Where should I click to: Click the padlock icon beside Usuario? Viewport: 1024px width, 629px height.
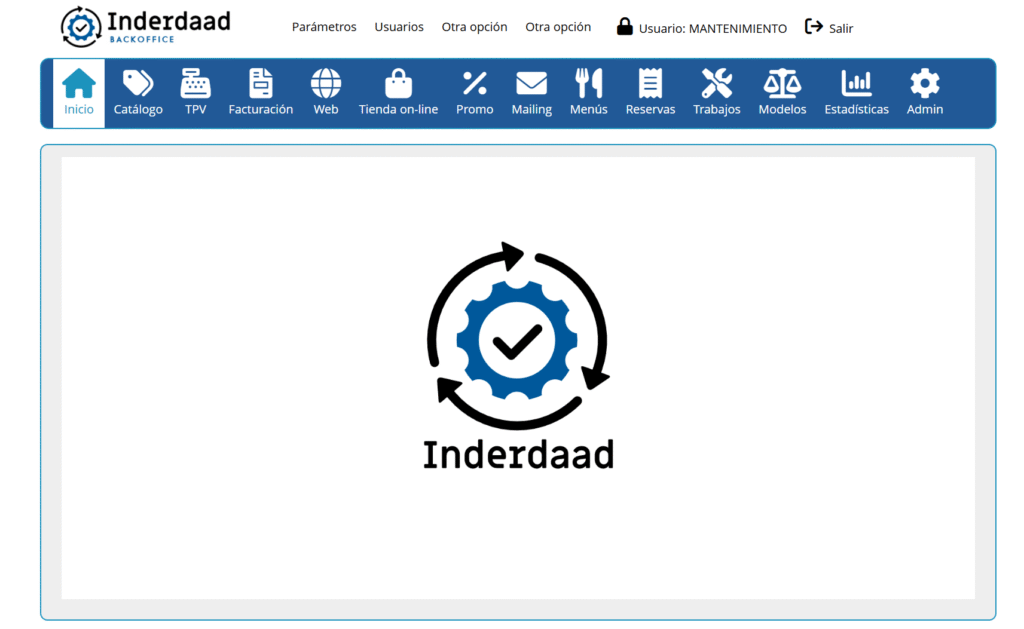[625, 27]
